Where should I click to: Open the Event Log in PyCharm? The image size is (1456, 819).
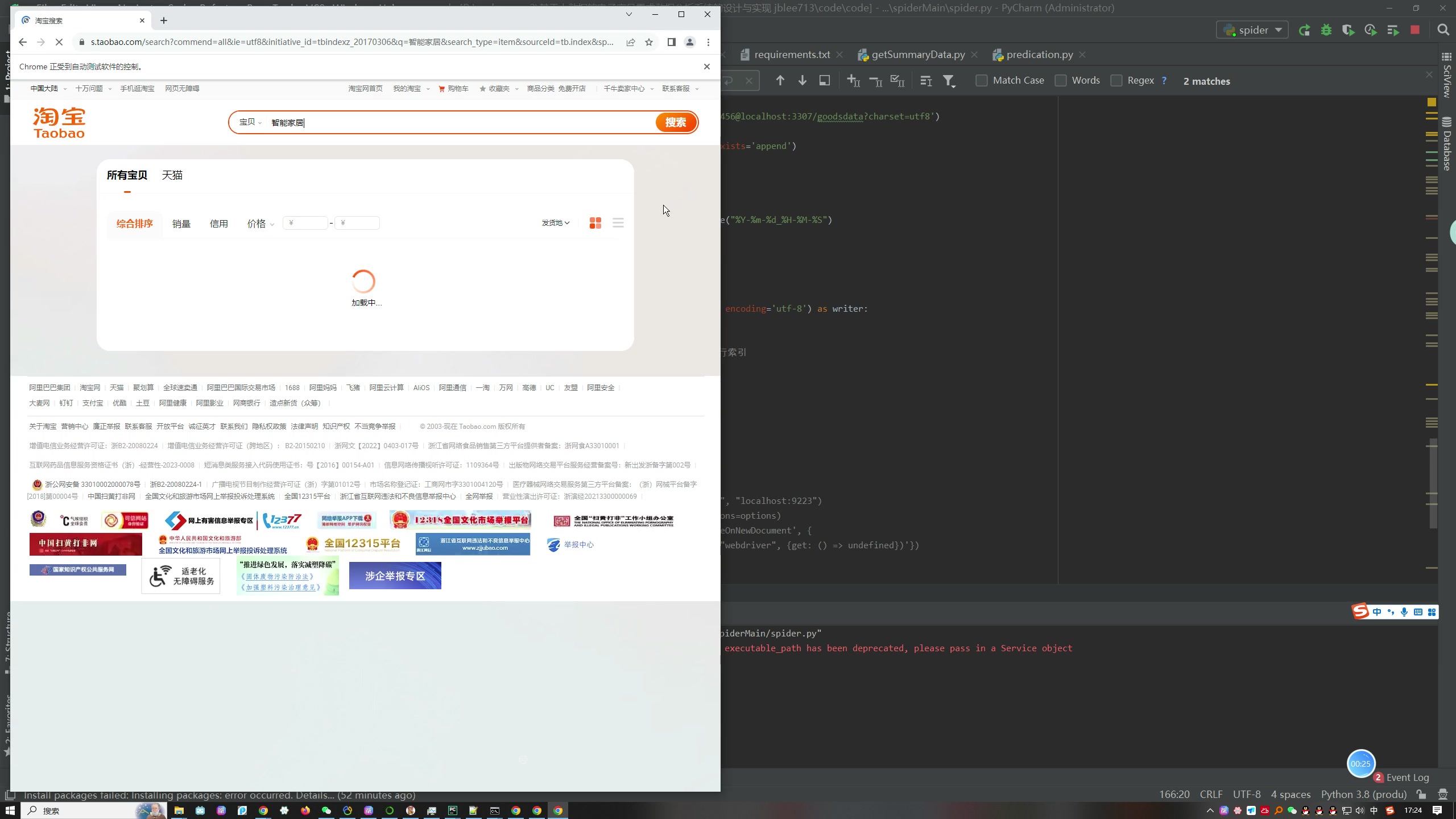[1401, 777]
